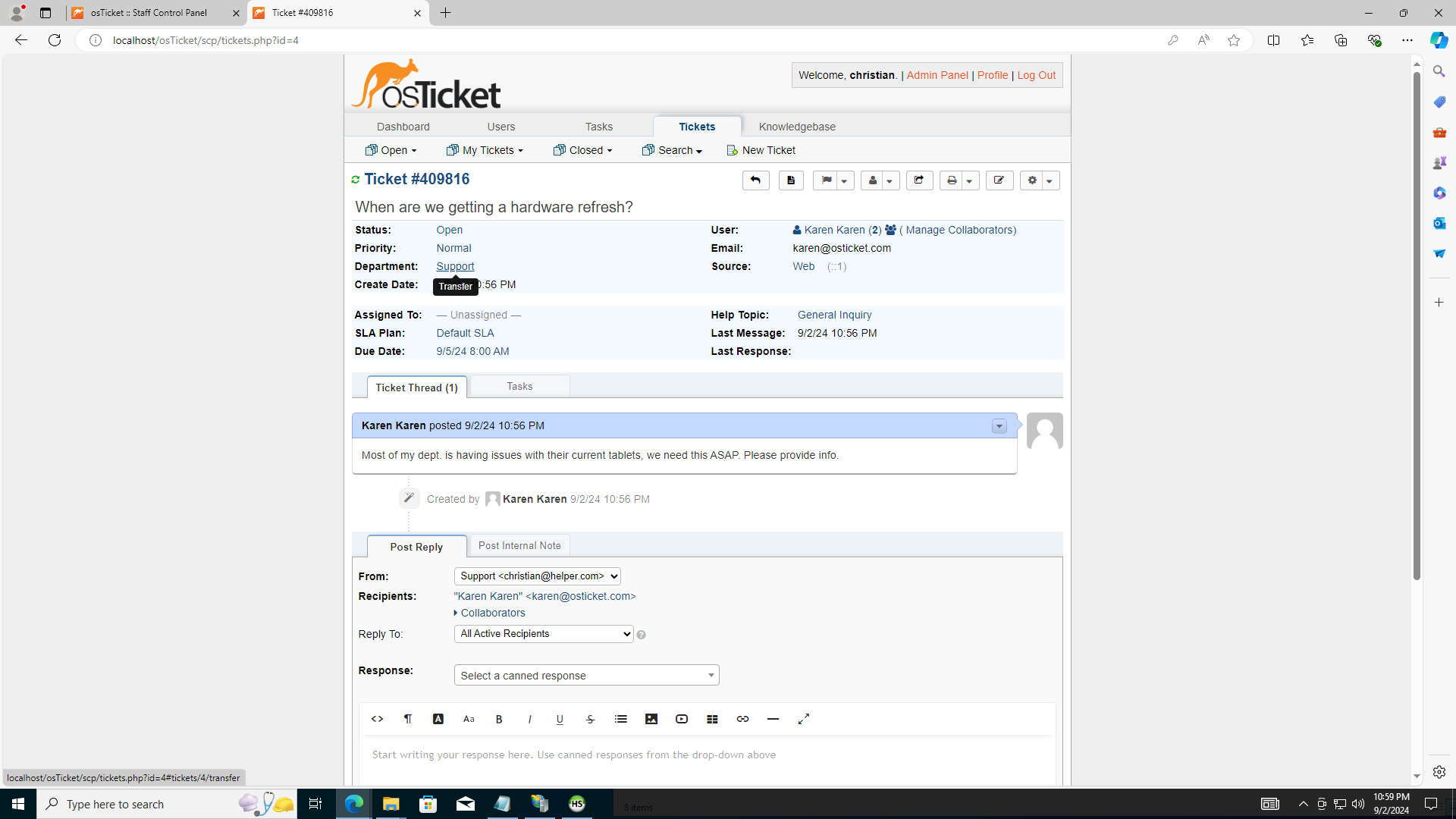The height and width of the screenshot is (819, 1456).
Task: Open the Reply To recipients dropdown
Action: pos(543,633)
